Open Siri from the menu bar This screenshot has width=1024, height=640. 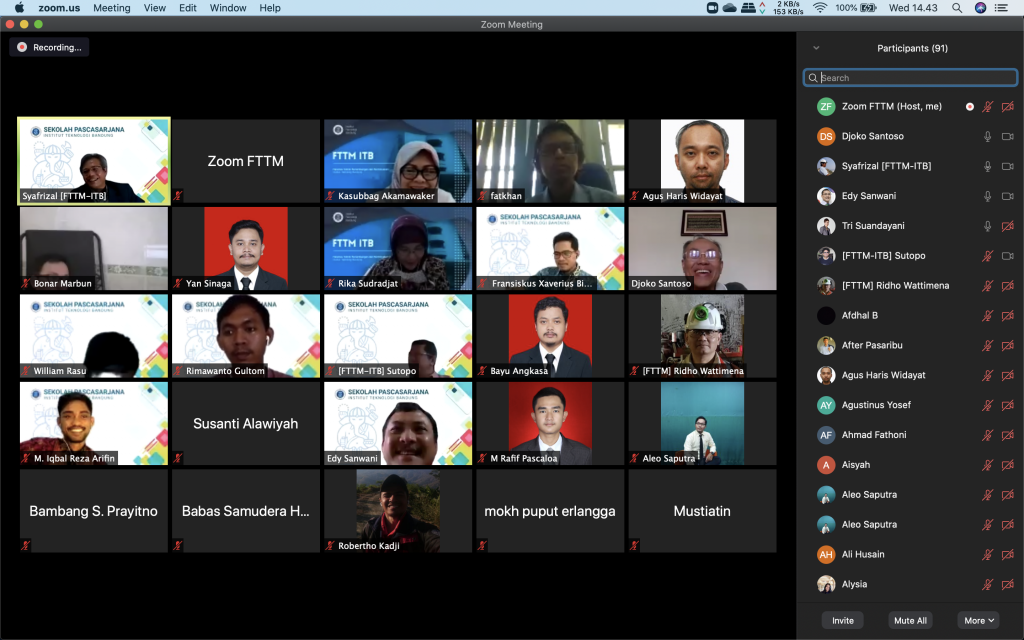tap(980, 8)
